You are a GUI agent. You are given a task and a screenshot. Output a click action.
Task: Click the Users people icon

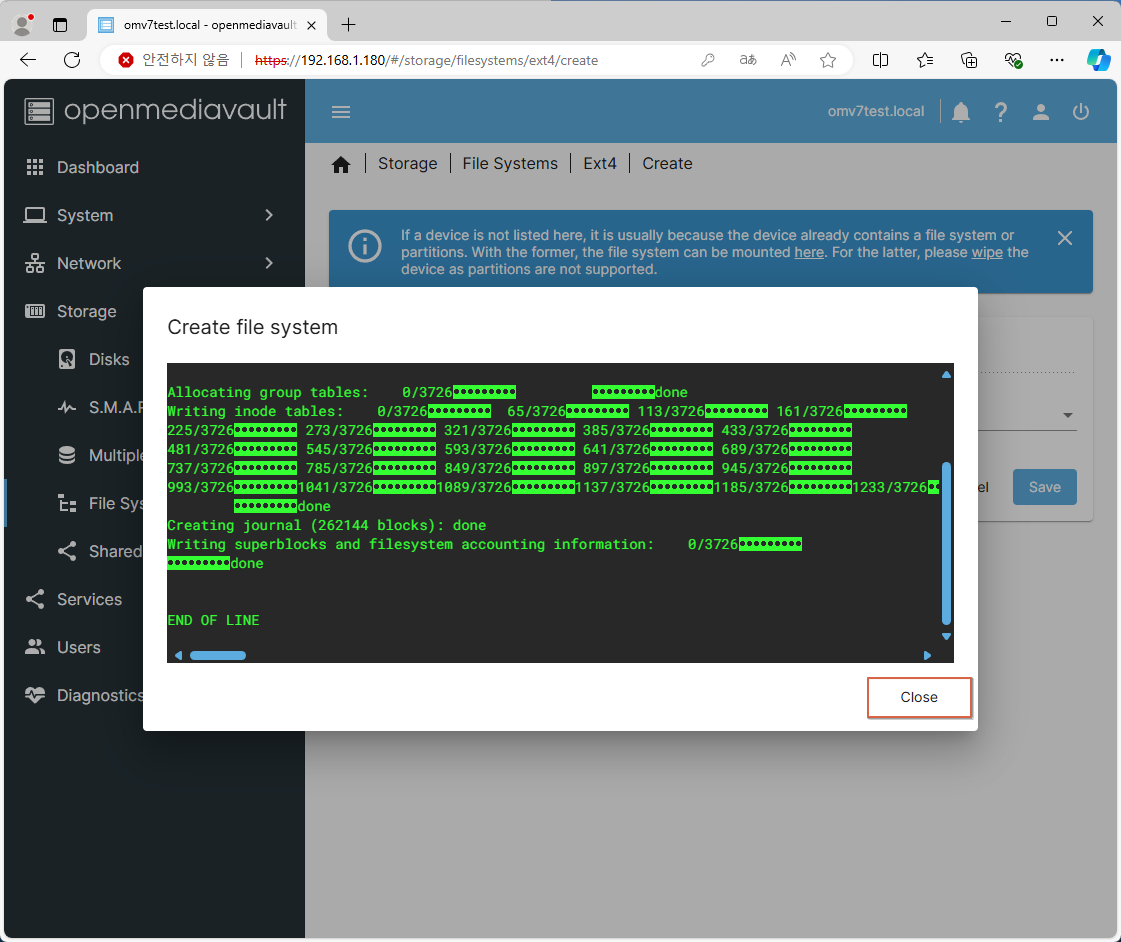[x=35, y=647]
